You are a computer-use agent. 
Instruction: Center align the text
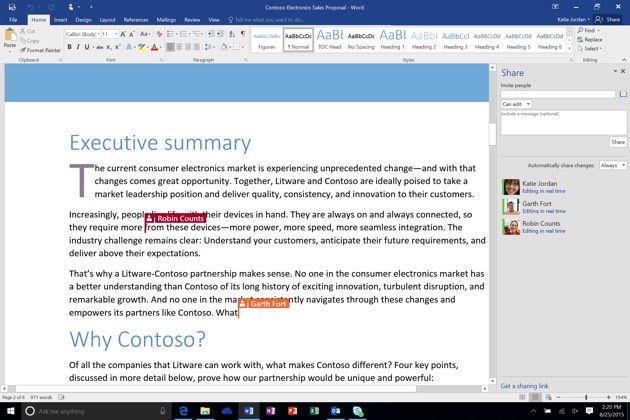179,47
